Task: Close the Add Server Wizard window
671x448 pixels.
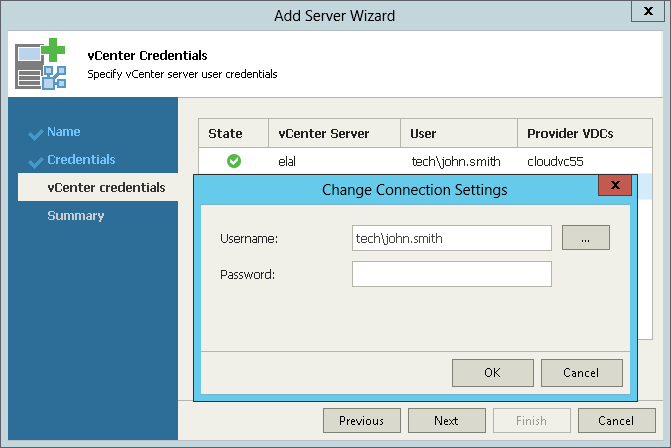Action: tap(648, 11)
